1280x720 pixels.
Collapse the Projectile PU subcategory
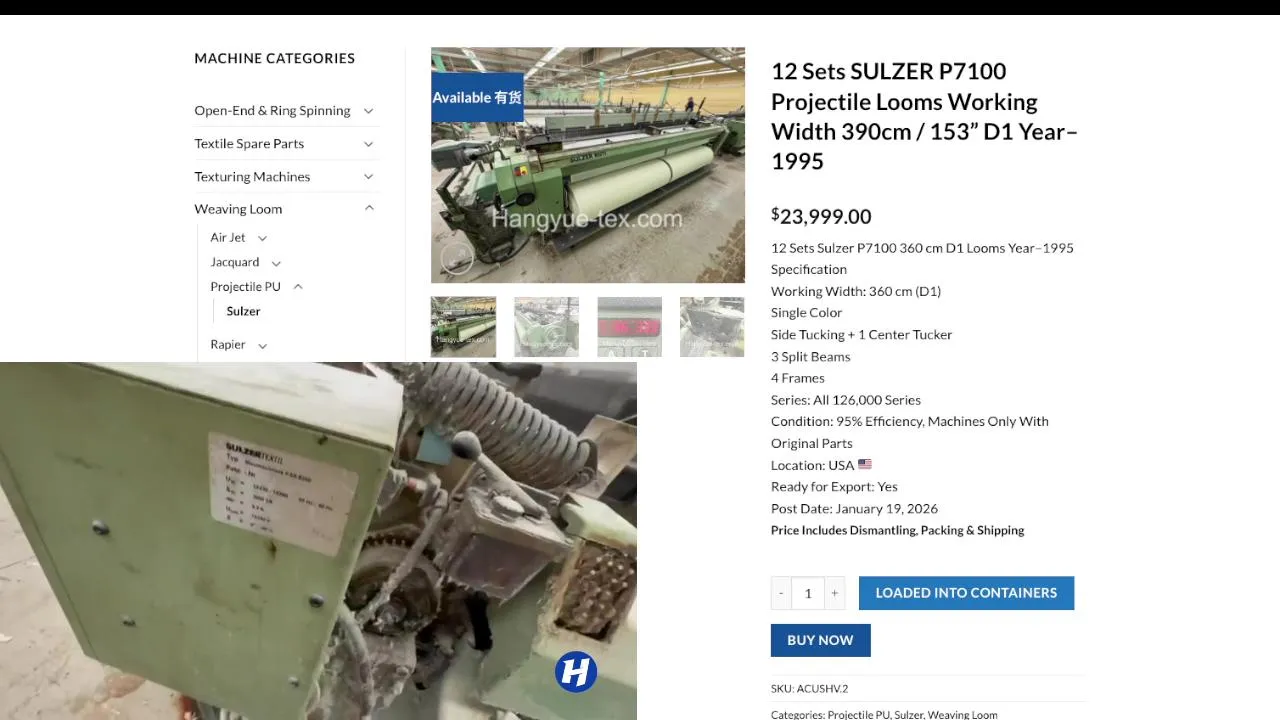pos(298,287)
